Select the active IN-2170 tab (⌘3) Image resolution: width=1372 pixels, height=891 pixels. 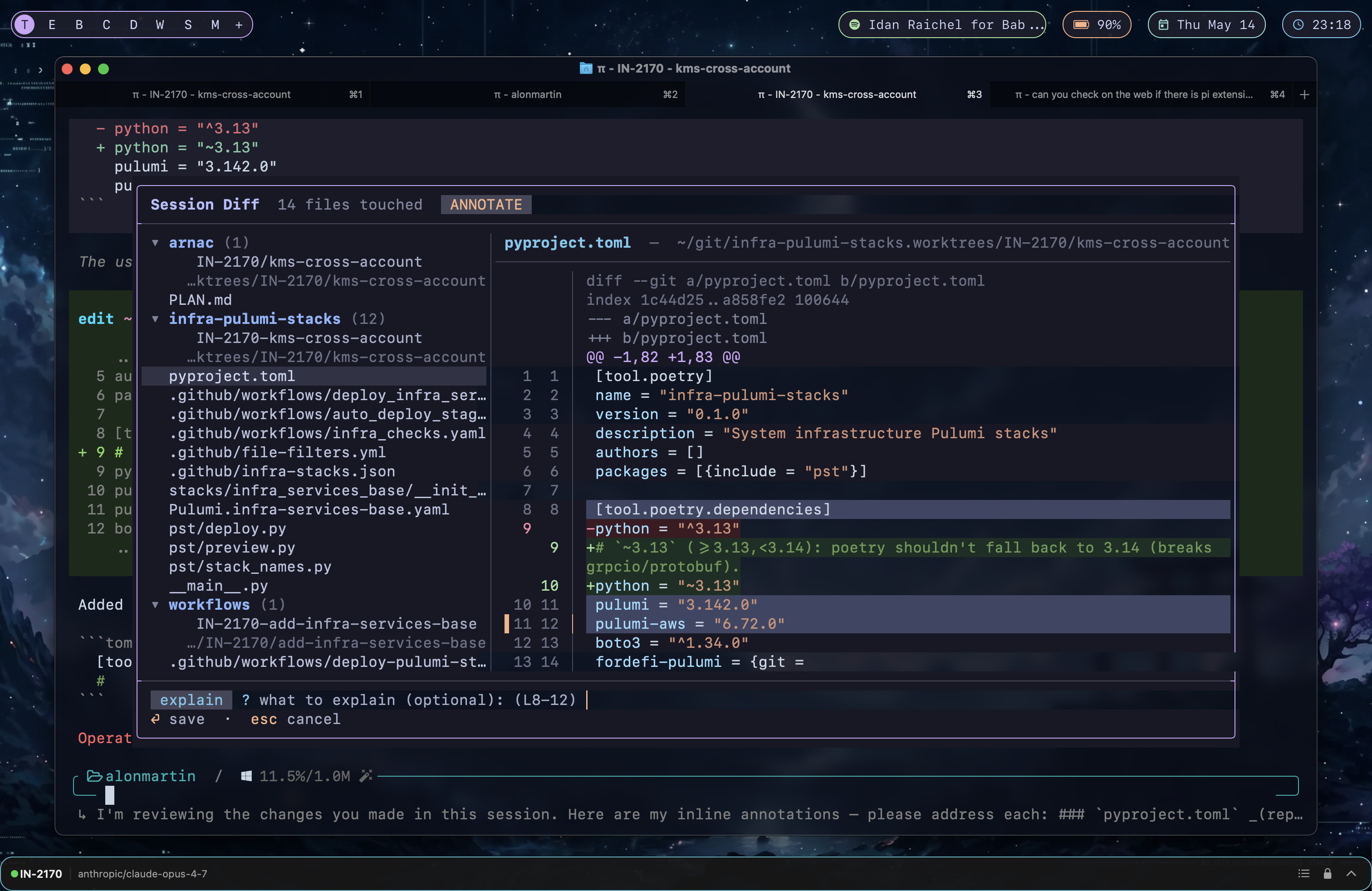point(837,94)
